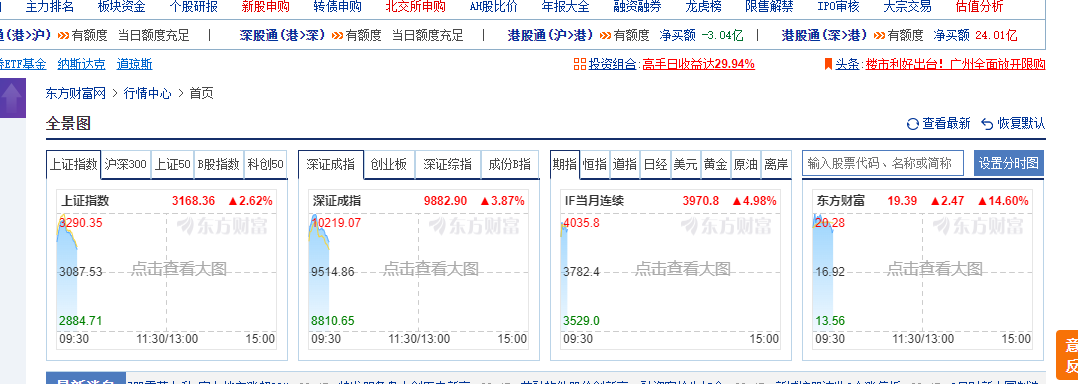1078x384 pixels.
Task: Click the 深证成指 chart title text
Action: point(337,201)
